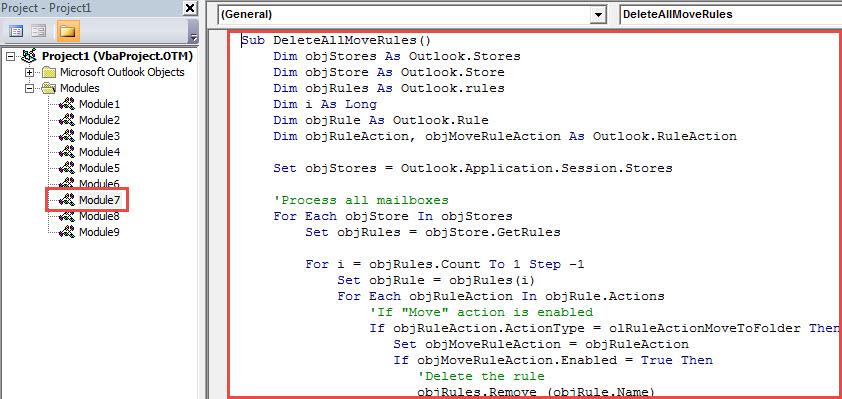842x399 pixels.
Task: Click the View Object icon in Project pane
Action: point(39,31)
